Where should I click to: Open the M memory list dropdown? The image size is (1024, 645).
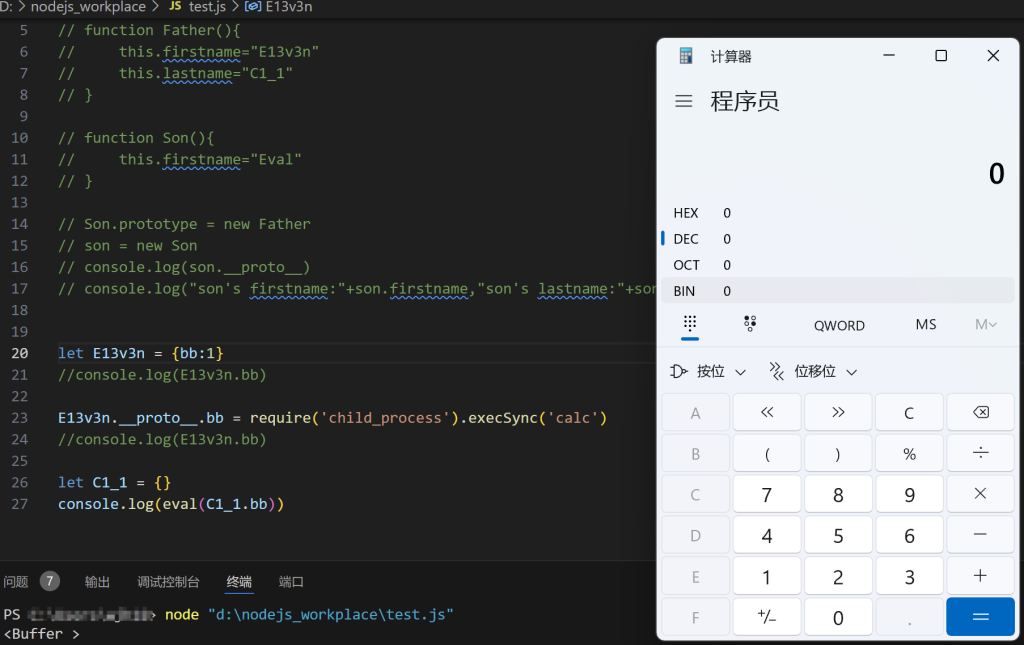[985, 324]
